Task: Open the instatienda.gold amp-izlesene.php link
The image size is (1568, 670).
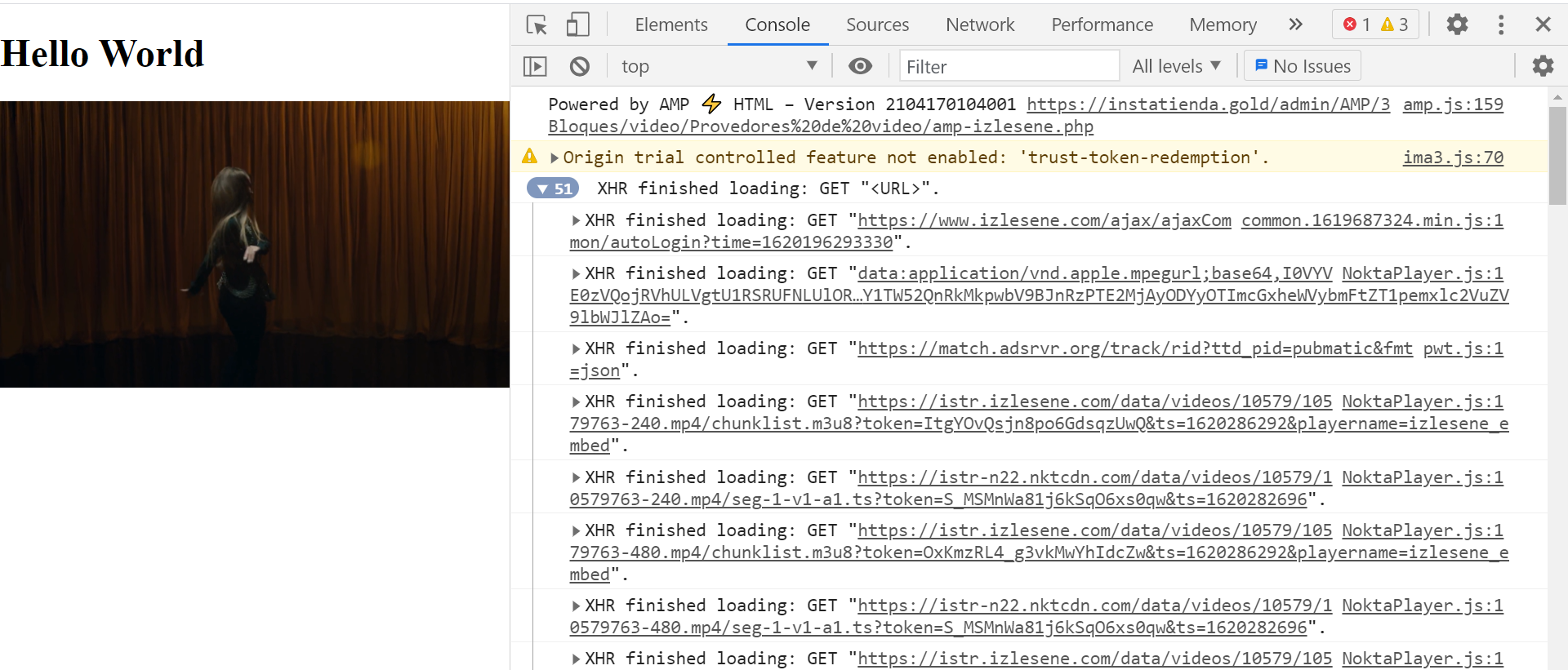Action: point(969,115)
